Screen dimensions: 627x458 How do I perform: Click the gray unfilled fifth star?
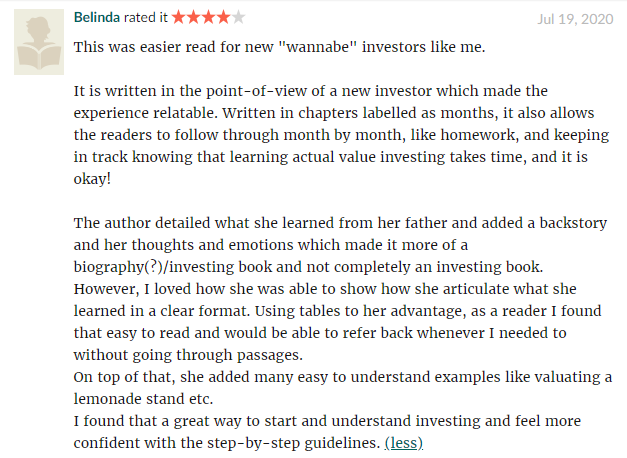238,17
